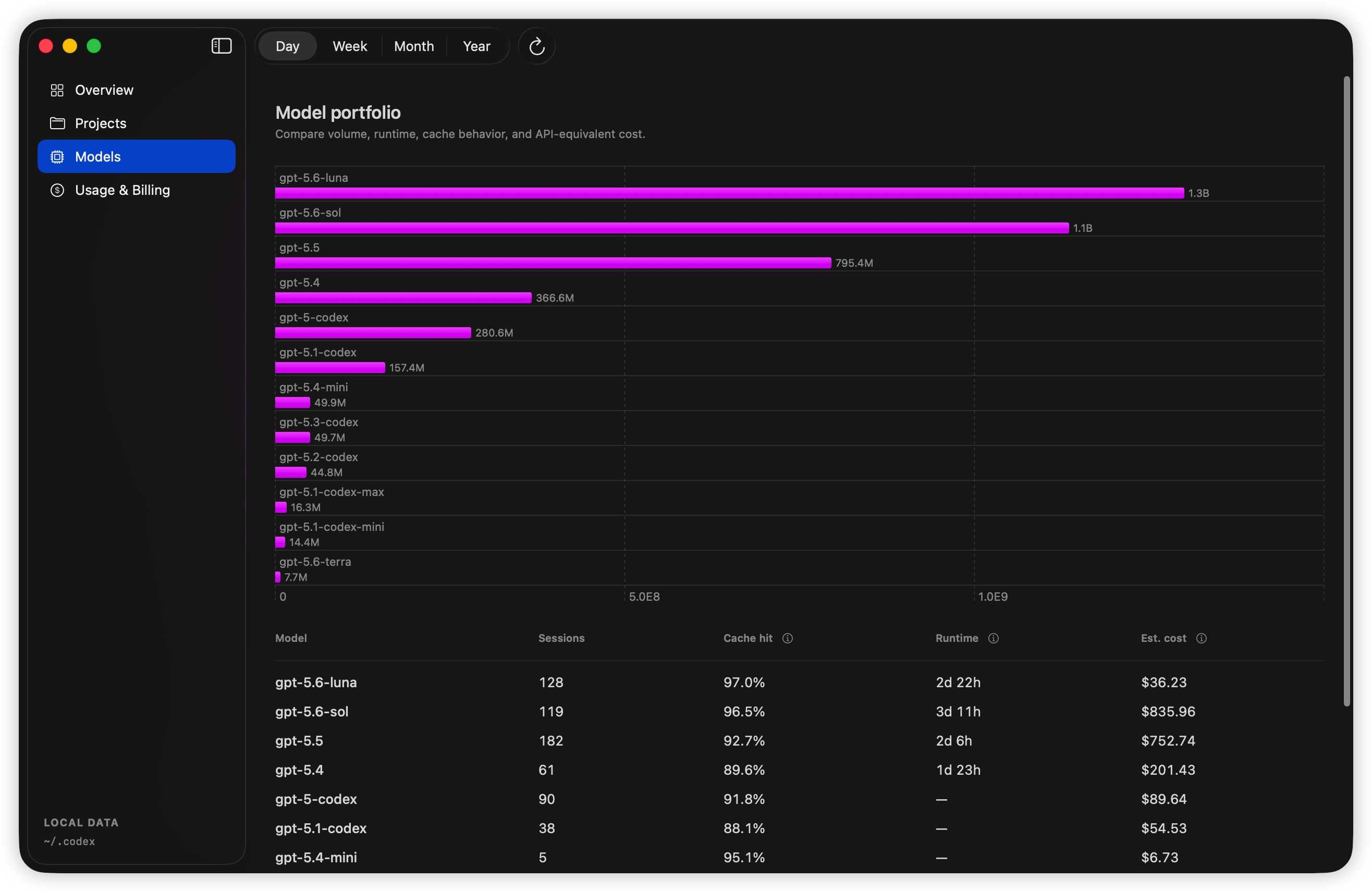Click the Overview grid icon
Screen dimensions: 1372x892
click(57, 91)
